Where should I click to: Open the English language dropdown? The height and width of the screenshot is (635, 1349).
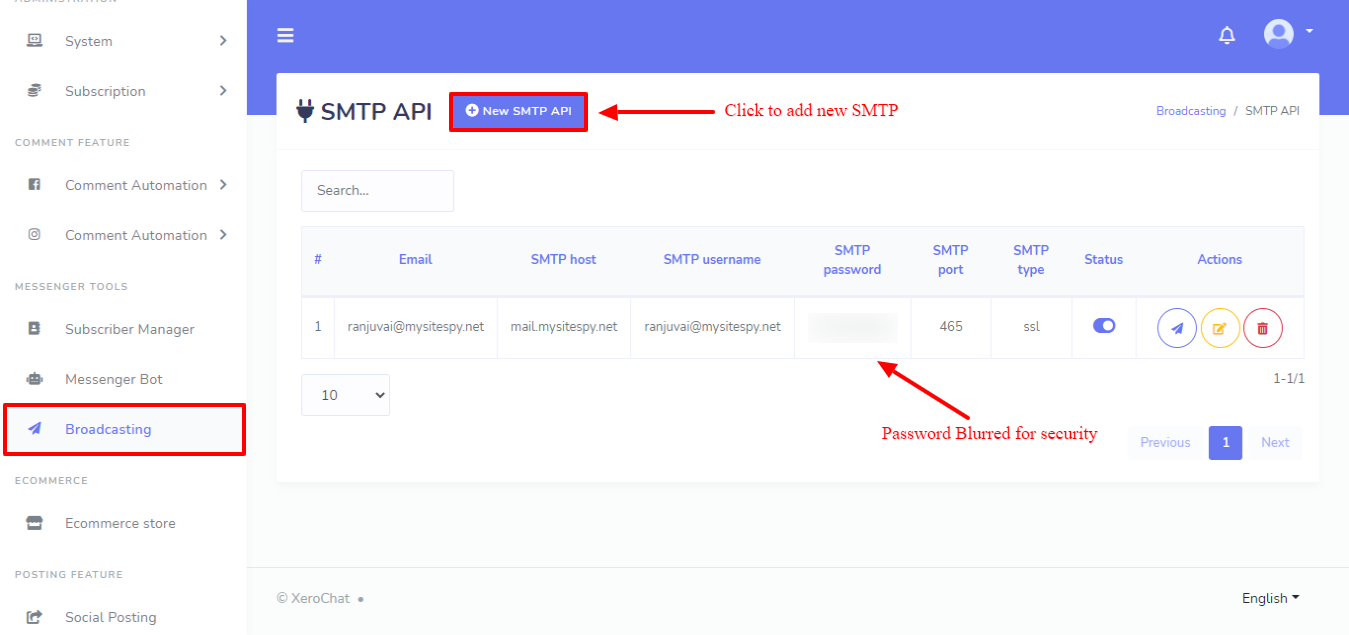coord(1270,598)
